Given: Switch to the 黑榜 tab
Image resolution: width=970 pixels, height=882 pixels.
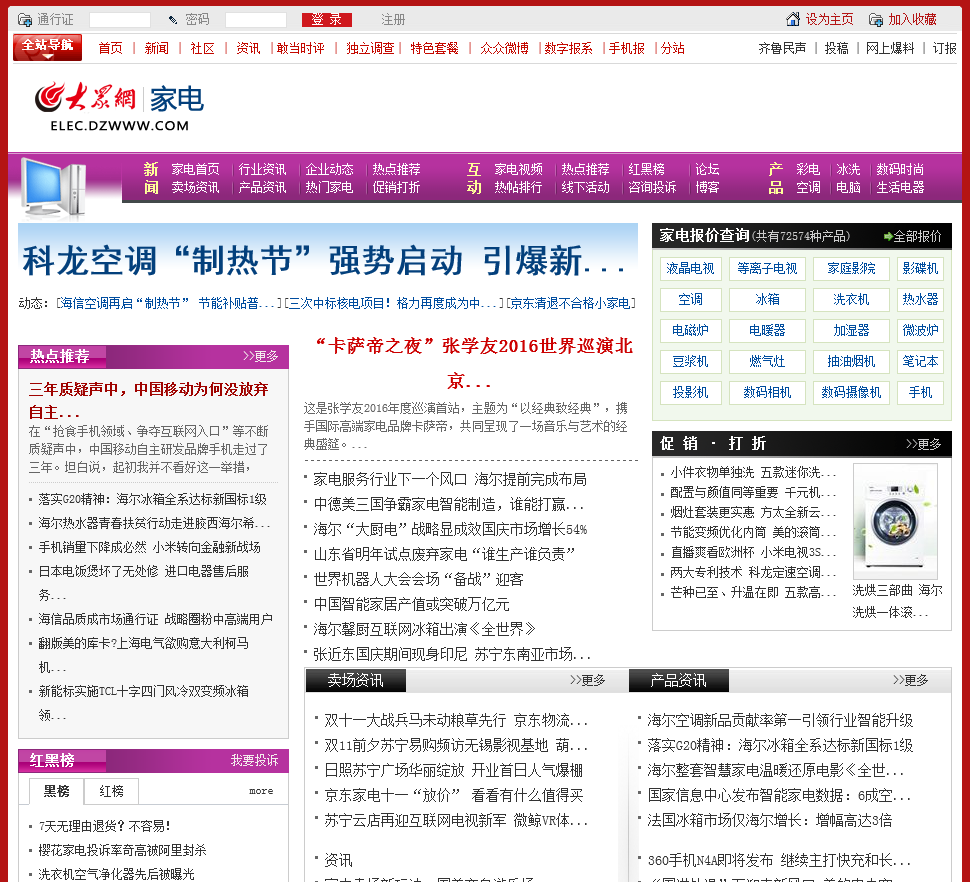Looking at the screenshot, I should coord(56,791).
